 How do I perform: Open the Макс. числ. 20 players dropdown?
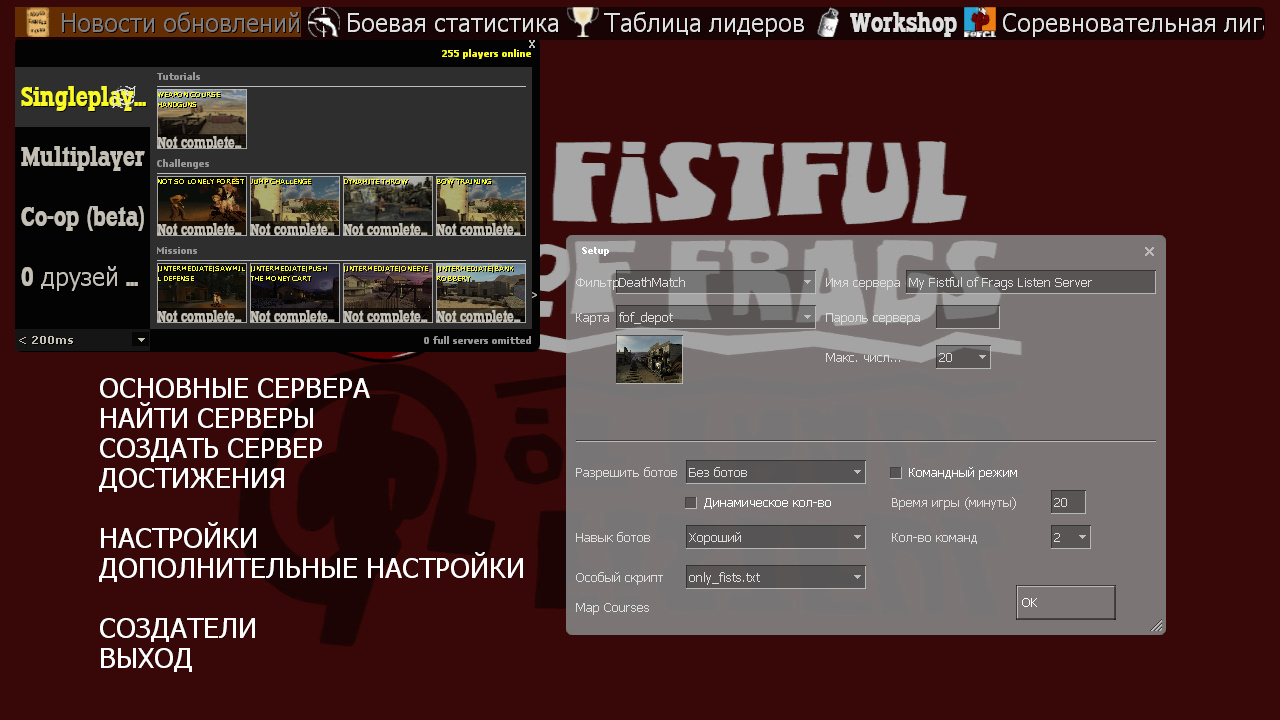pyautogui.click(x=963, y=357)
